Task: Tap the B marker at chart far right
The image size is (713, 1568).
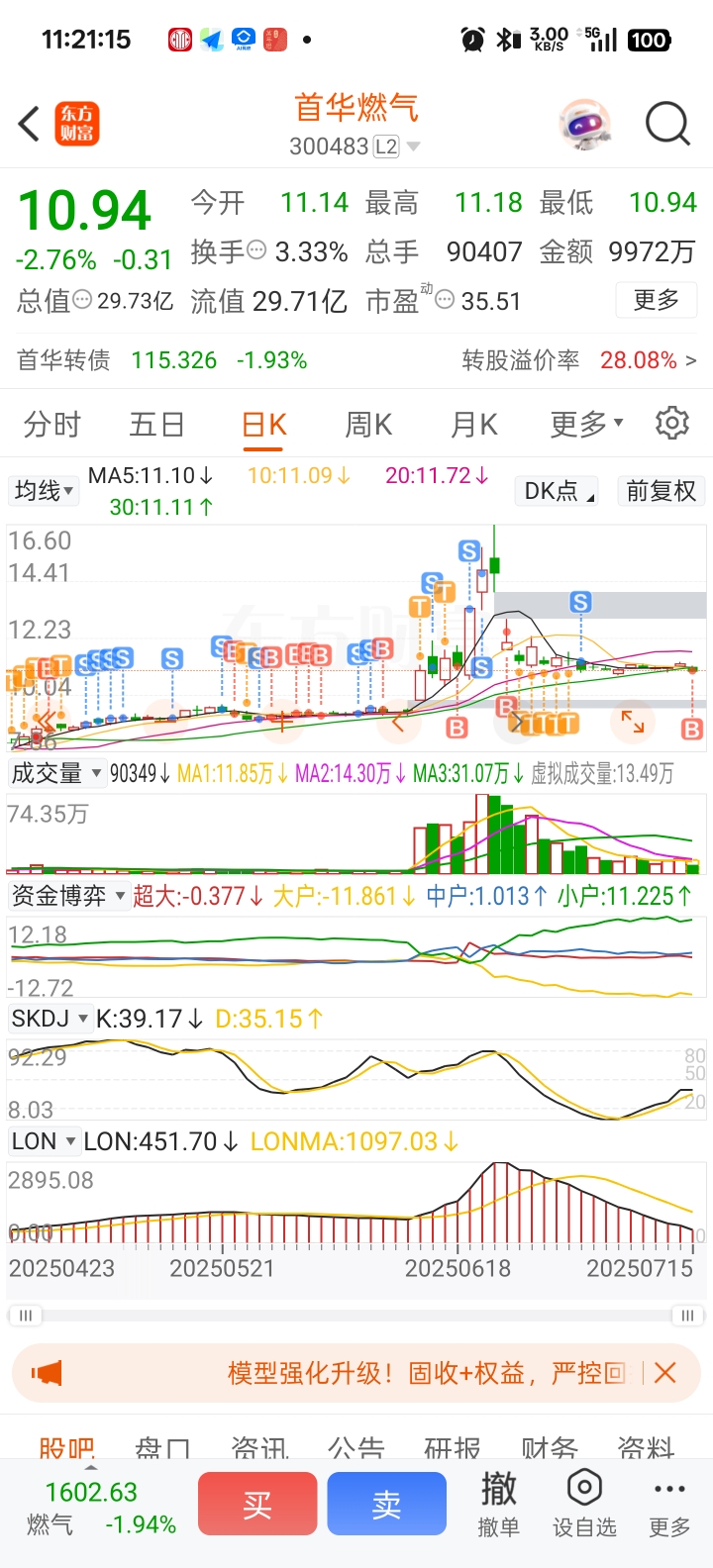Action: 692,730
